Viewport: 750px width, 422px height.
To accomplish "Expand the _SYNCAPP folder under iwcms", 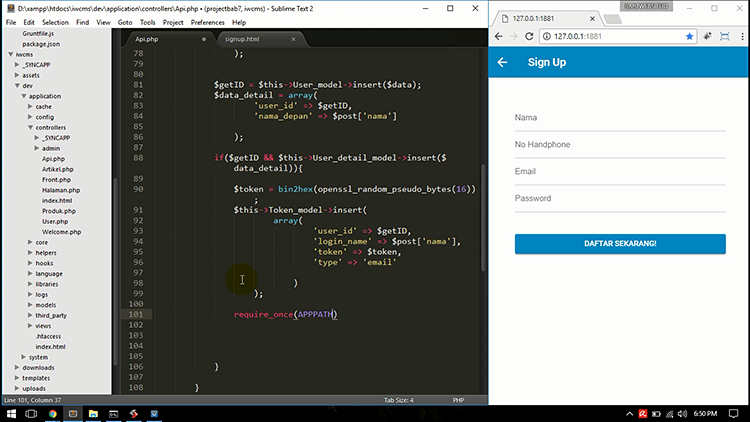I will (17, 65).
